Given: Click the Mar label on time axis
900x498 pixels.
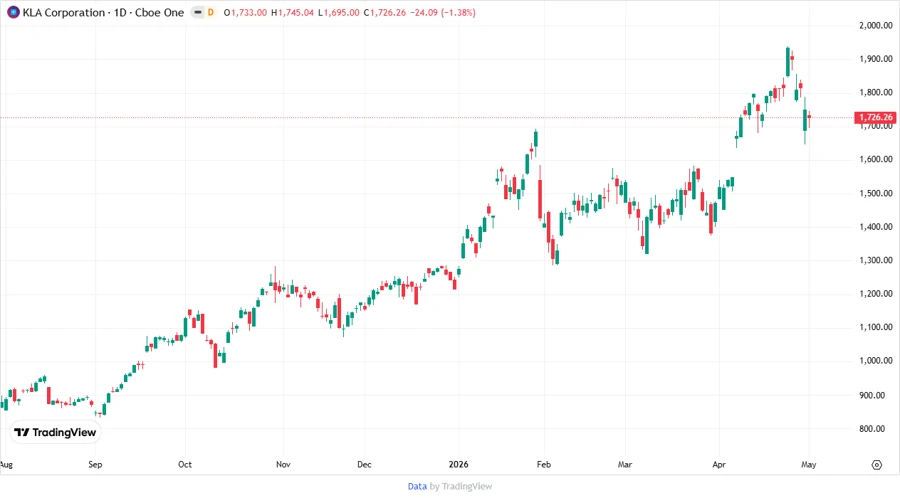Looking at the screenshot, I should point(624,465).
